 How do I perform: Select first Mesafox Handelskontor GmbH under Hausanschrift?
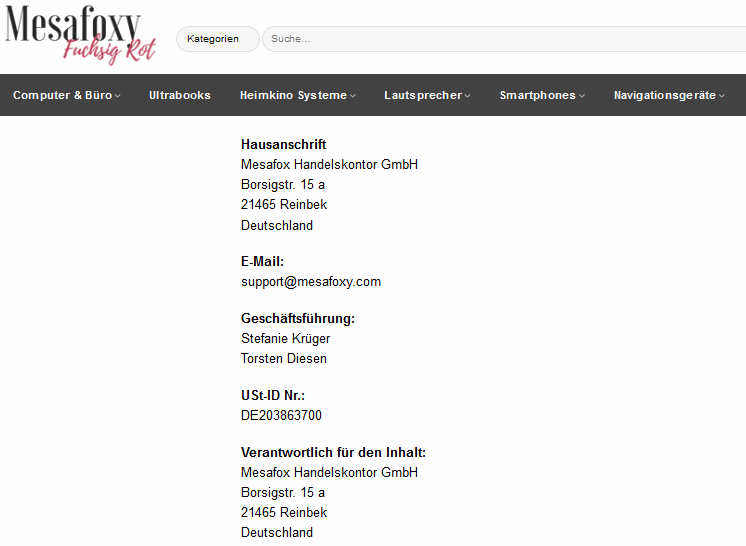point(329,165)
